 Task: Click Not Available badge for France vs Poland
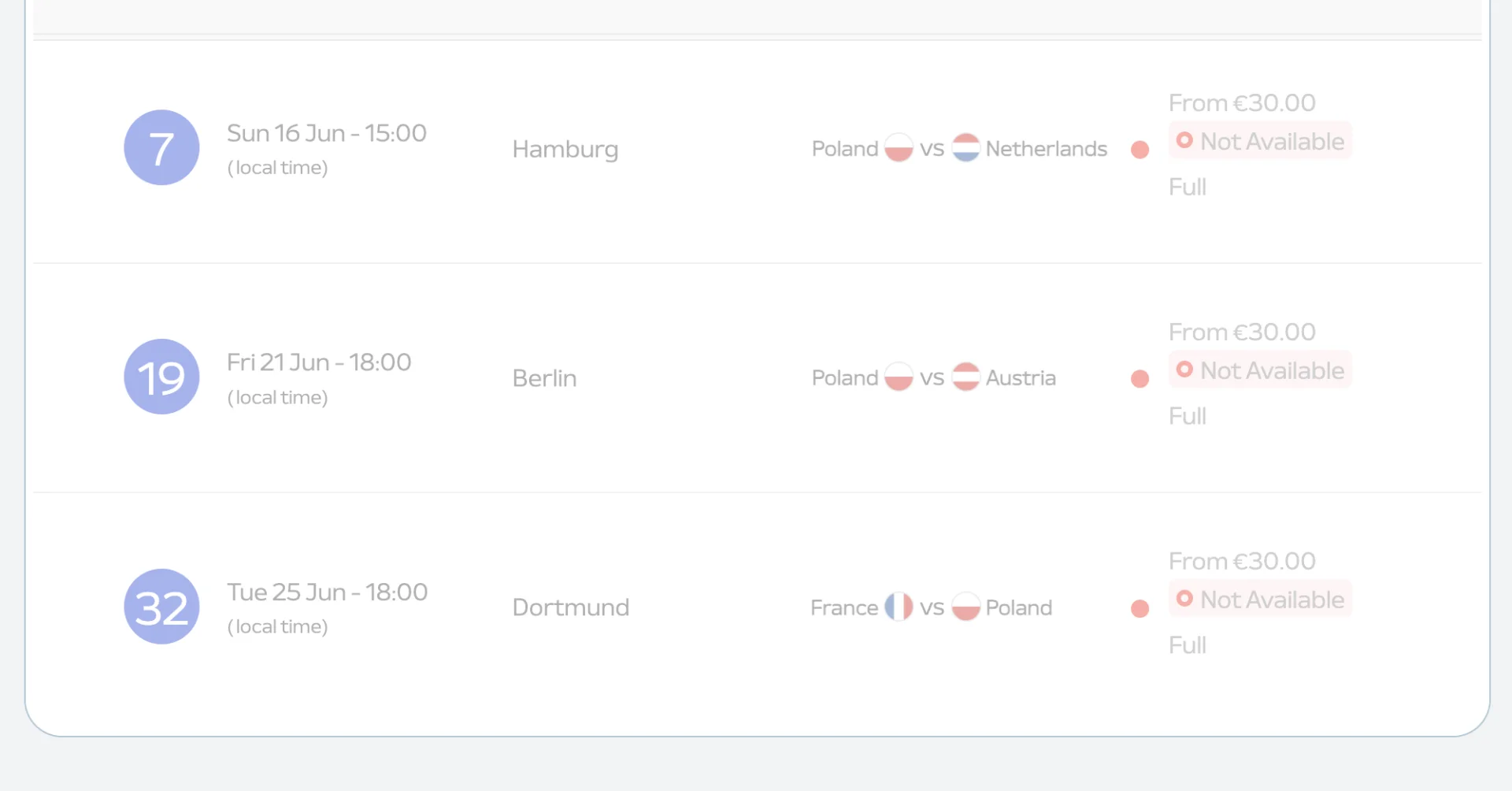coord(1260,600)
